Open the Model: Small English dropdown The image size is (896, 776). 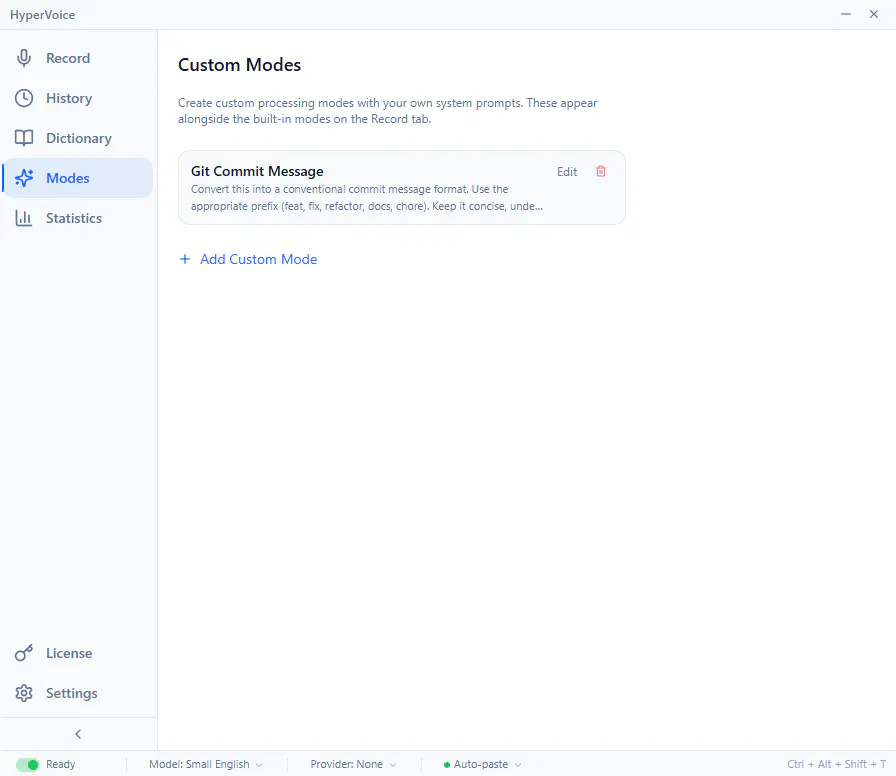click(206, 765)
